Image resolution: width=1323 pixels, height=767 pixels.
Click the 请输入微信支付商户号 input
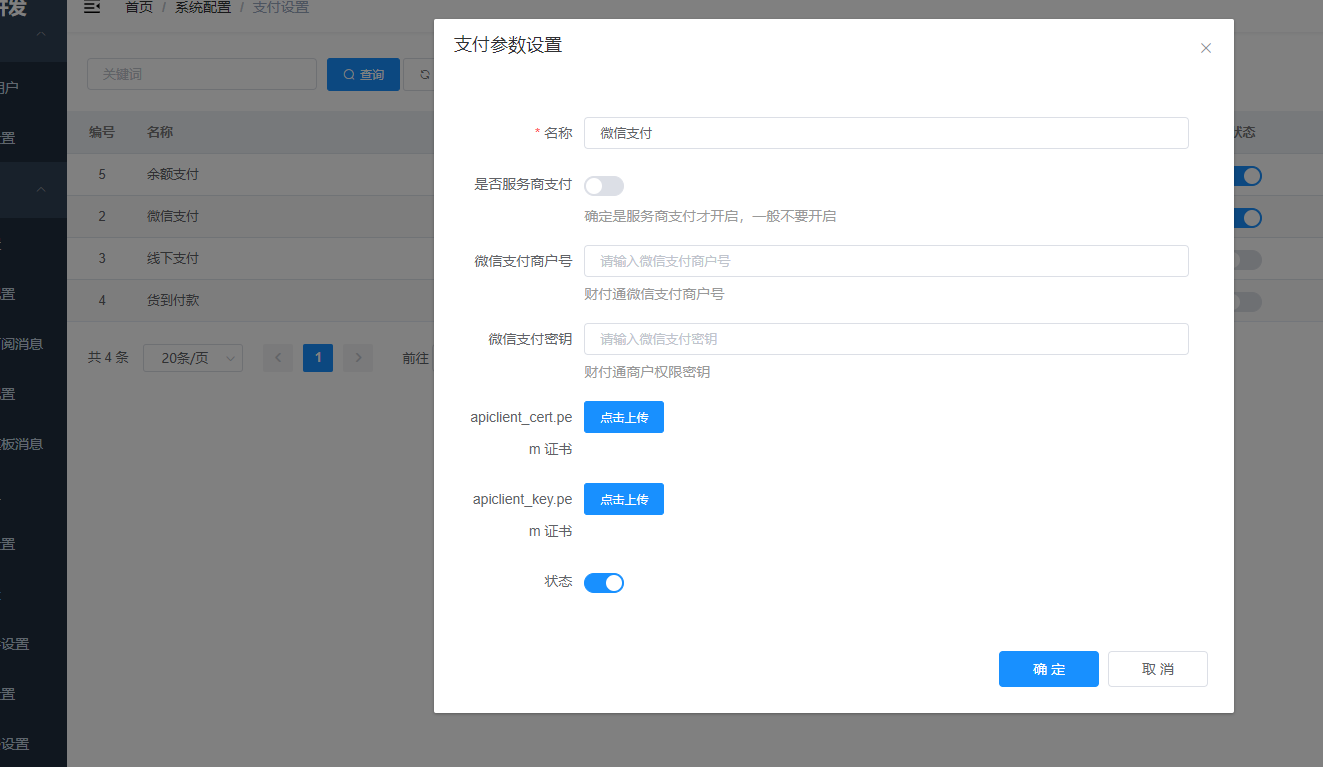point(886,261)
